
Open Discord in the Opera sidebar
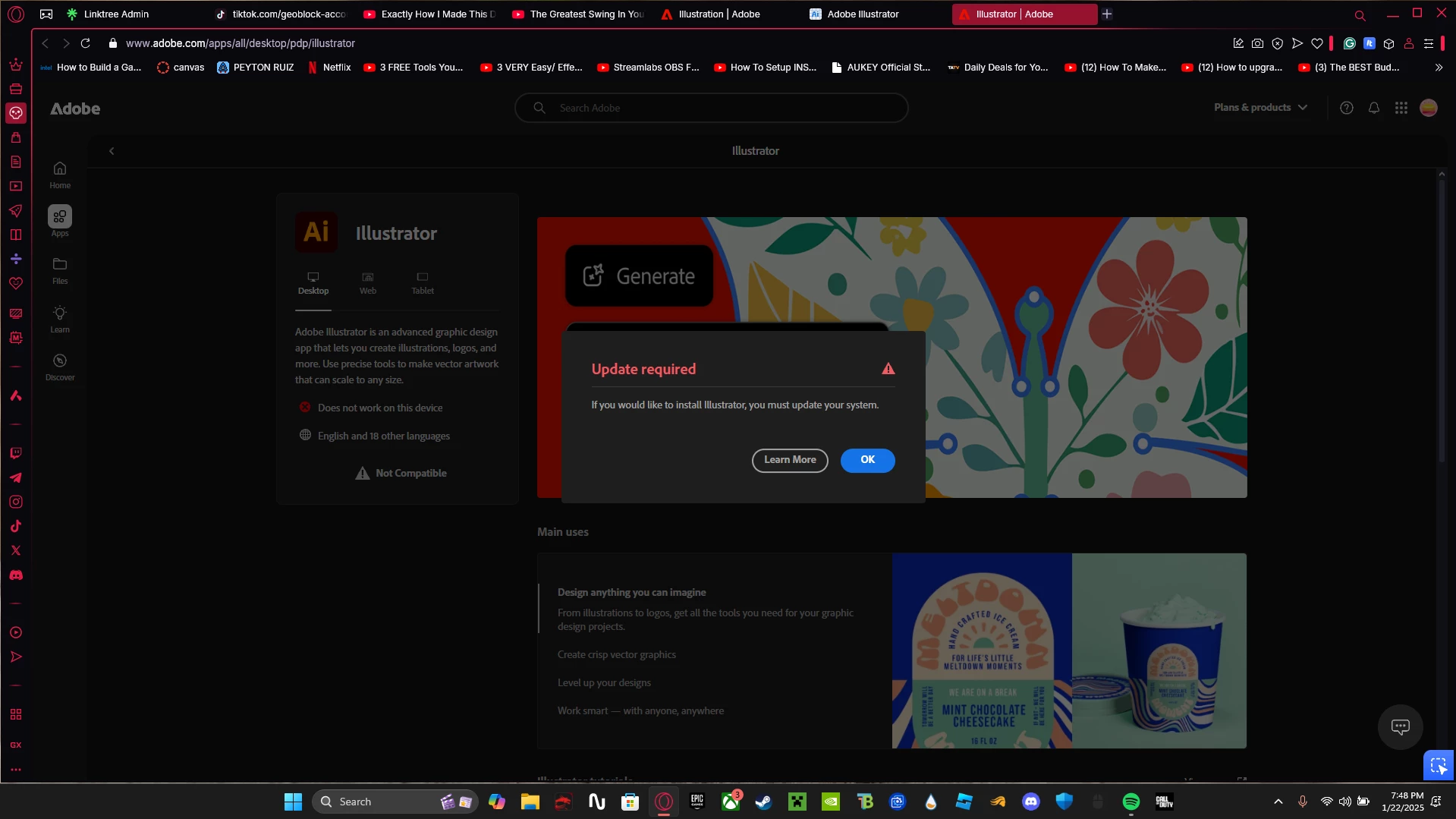point(16,575)
